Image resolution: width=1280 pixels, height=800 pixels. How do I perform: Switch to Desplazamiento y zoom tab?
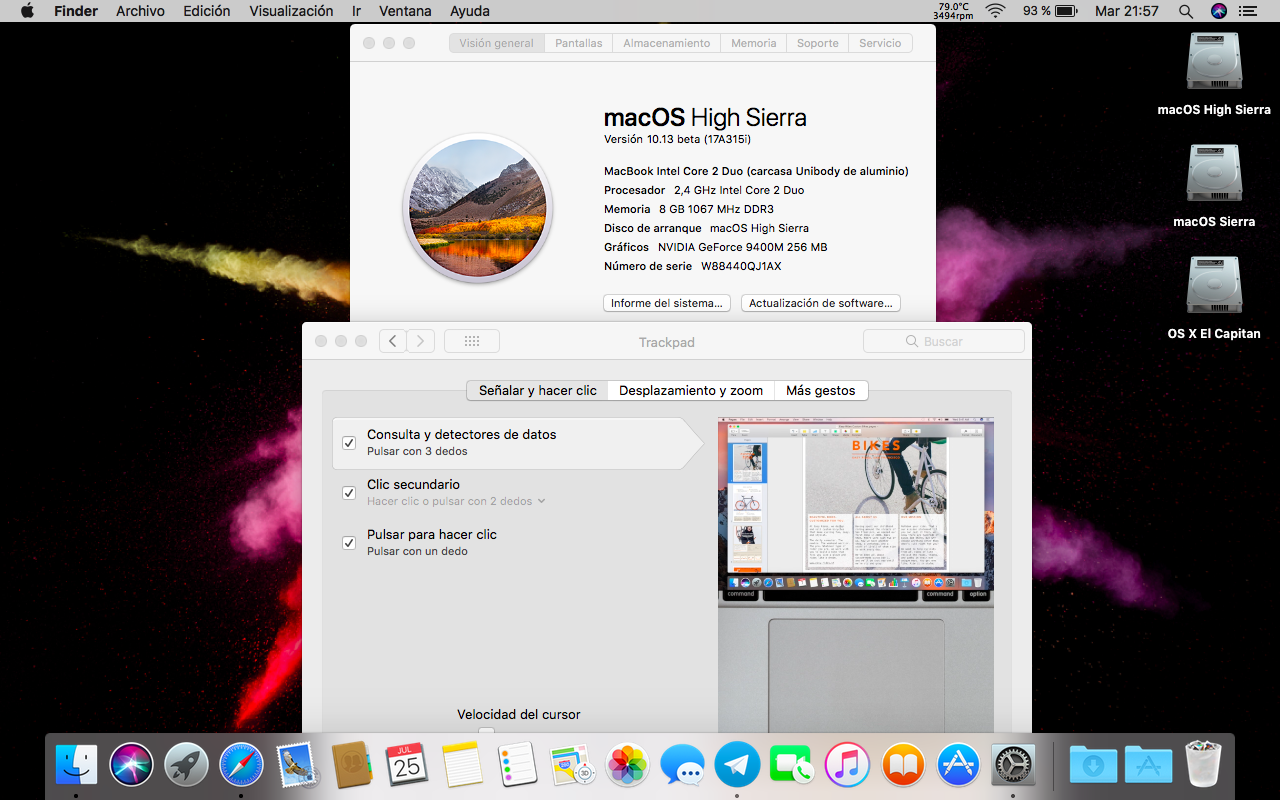pyautogui.click(x=691, y=390)
